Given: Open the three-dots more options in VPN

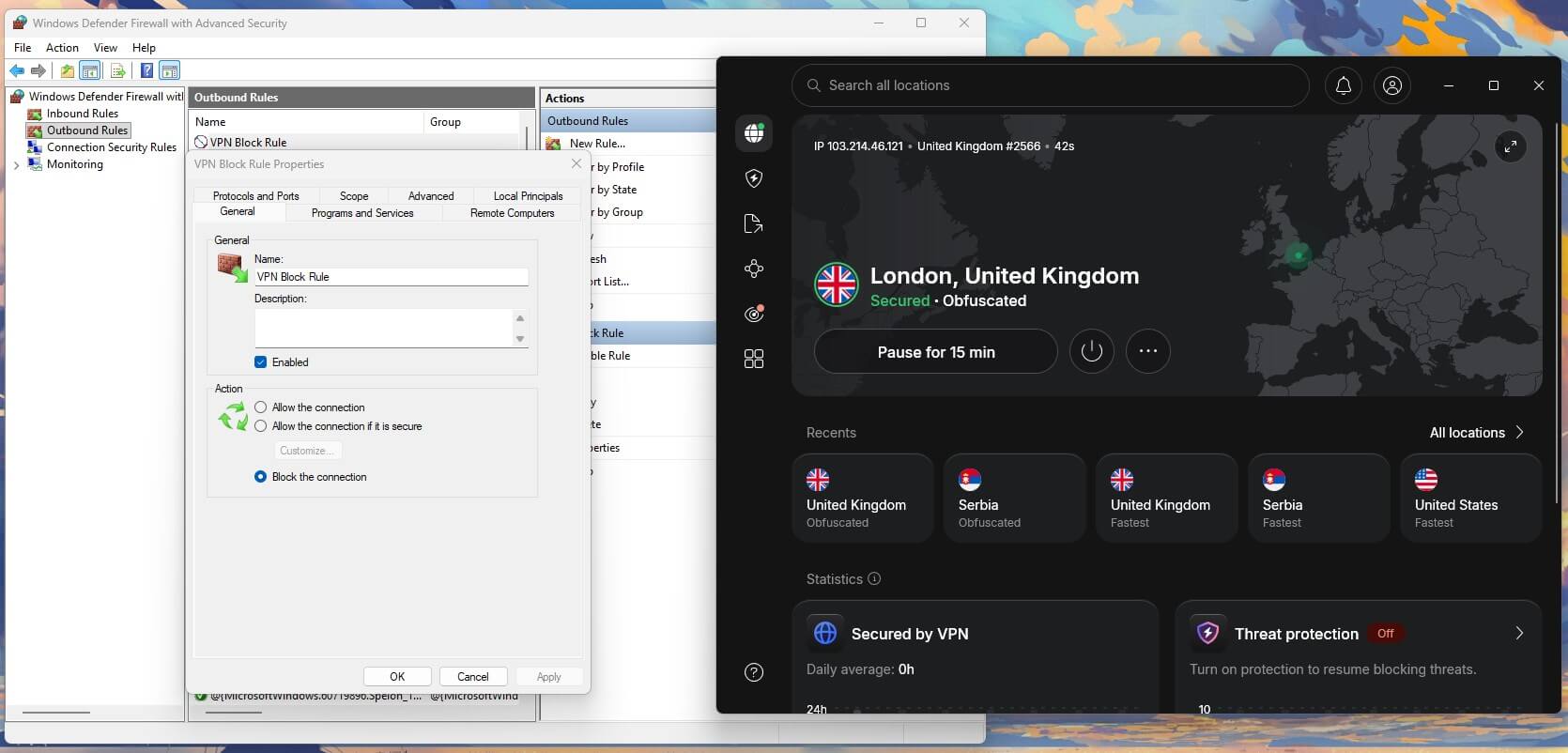Looking at the screenshot, I should [x=1148, y=351].
